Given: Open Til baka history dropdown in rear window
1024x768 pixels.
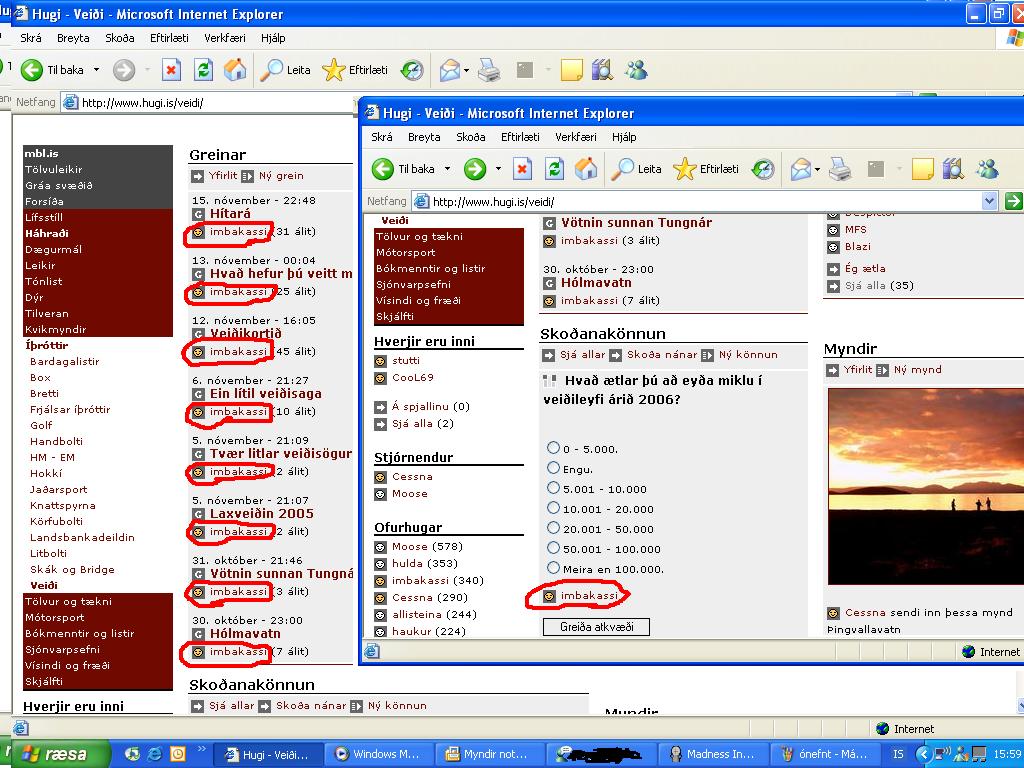Looking at the screenshot, I should (x=97, y=69).
